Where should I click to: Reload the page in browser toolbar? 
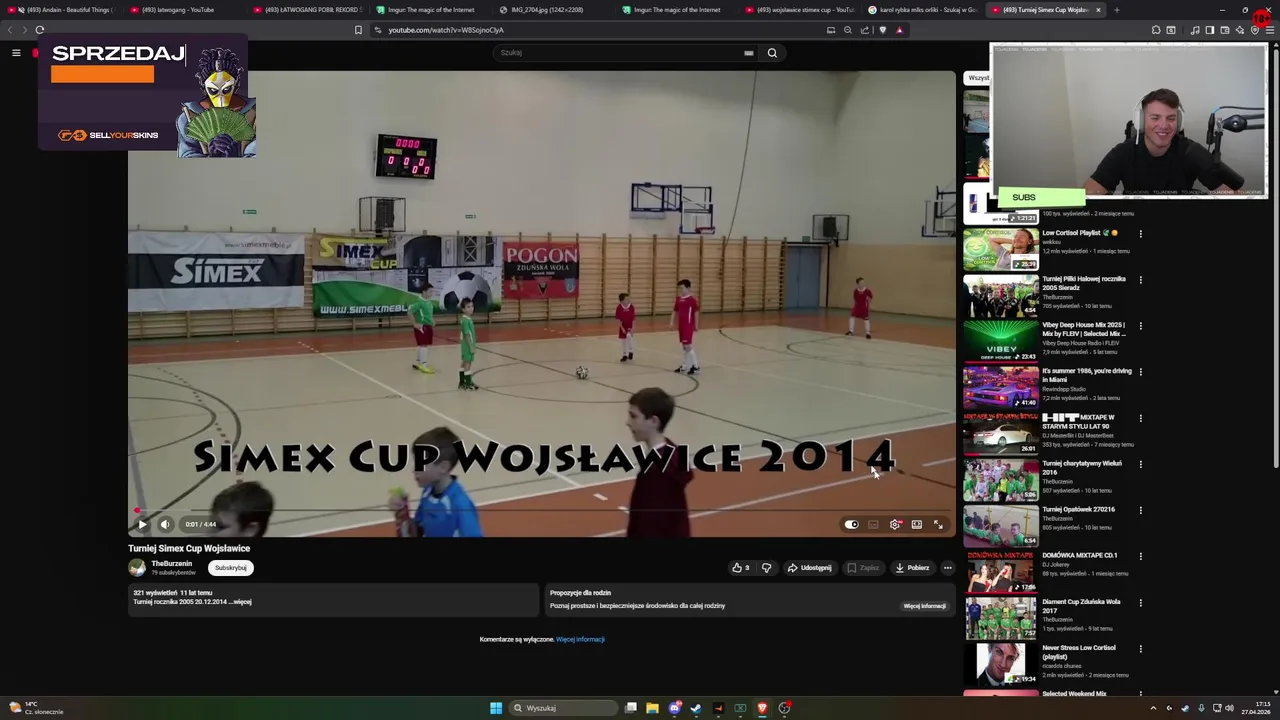[39, 30]
